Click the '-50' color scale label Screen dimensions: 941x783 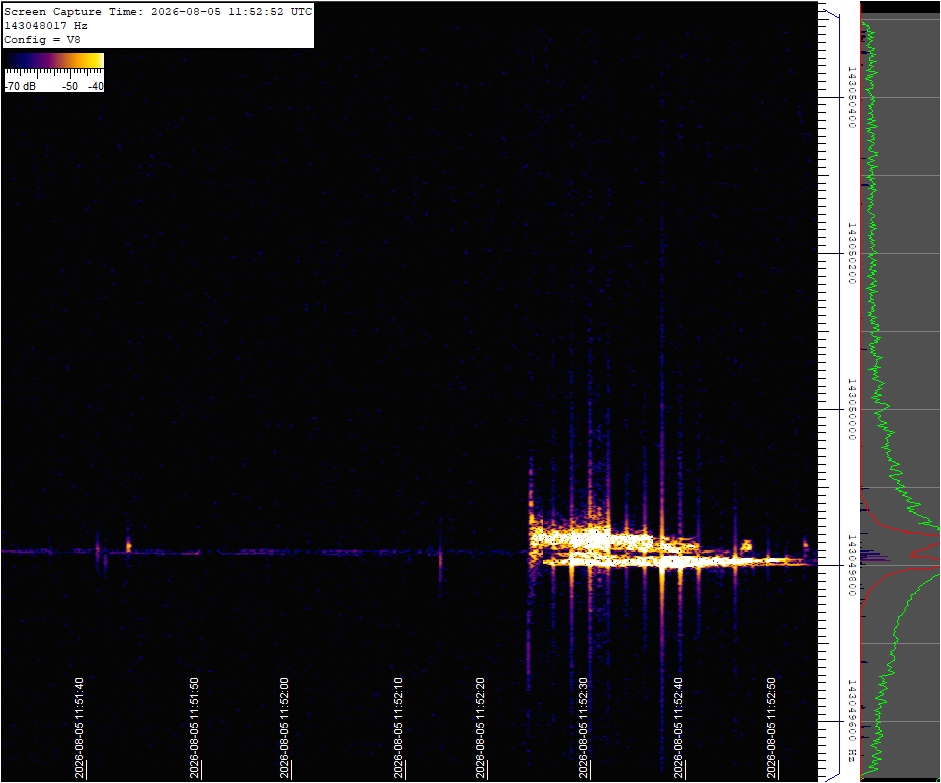70,86
